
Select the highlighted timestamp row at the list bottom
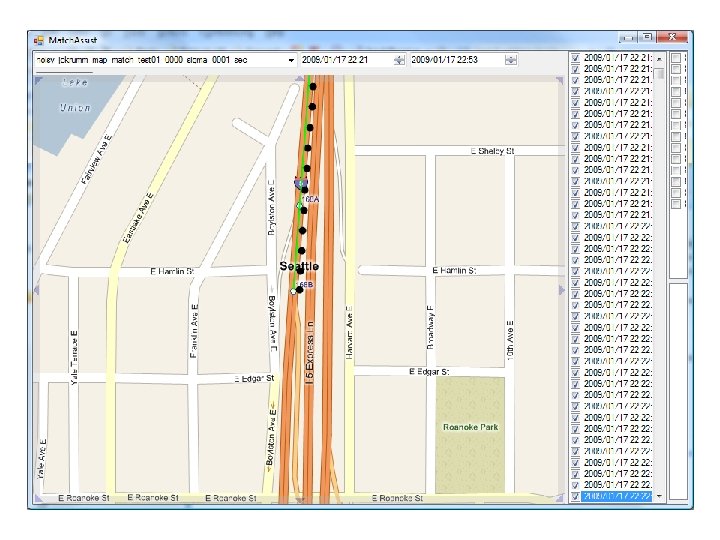pos(616,496)
